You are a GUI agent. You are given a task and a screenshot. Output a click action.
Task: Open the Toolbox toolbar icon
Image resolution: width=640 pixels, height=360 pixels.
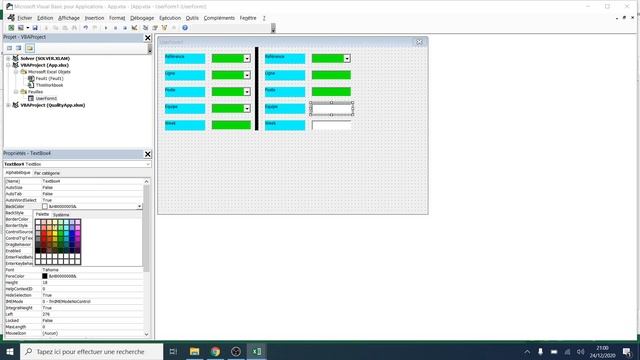[x=174, y=28]
